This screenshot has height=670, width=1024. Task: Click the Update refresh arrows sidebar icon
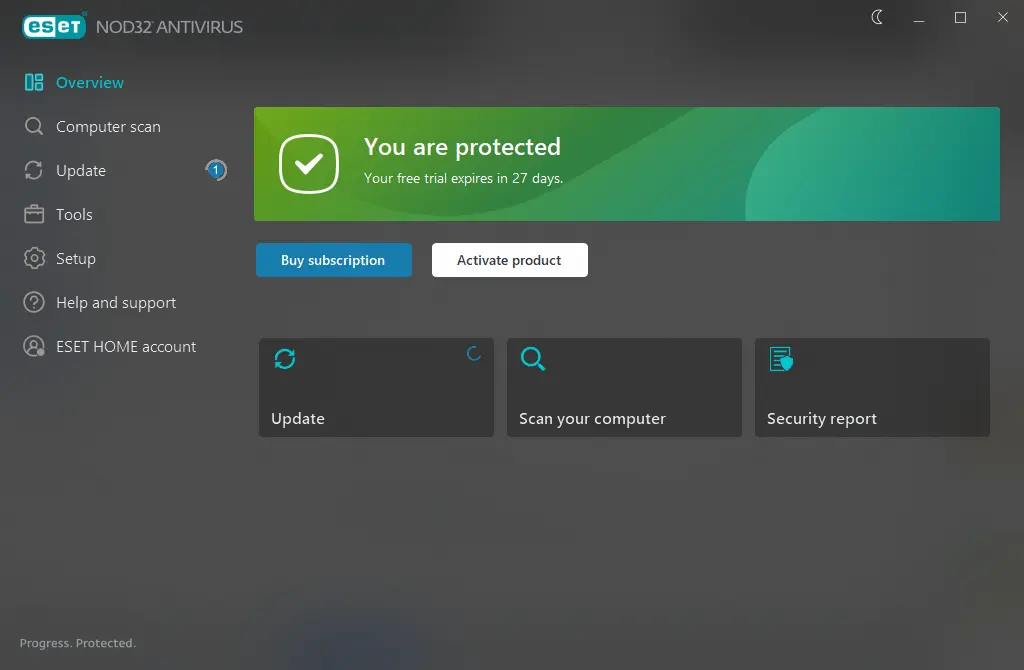(34, 170)
